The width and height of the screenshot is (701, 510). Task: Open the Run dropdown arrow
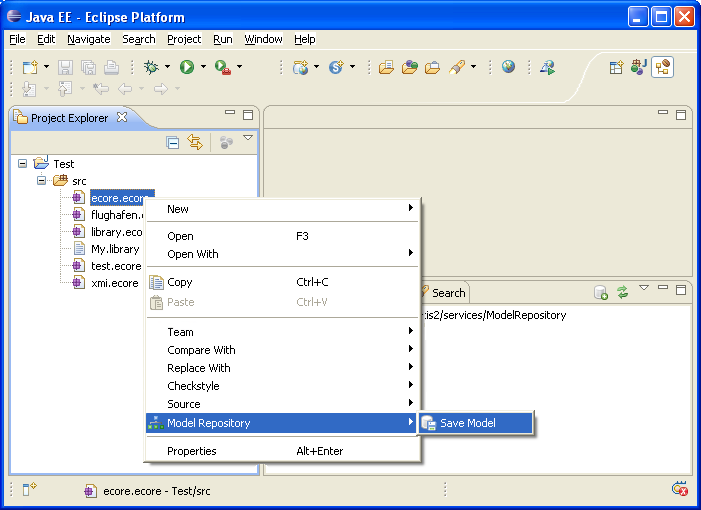203,67
